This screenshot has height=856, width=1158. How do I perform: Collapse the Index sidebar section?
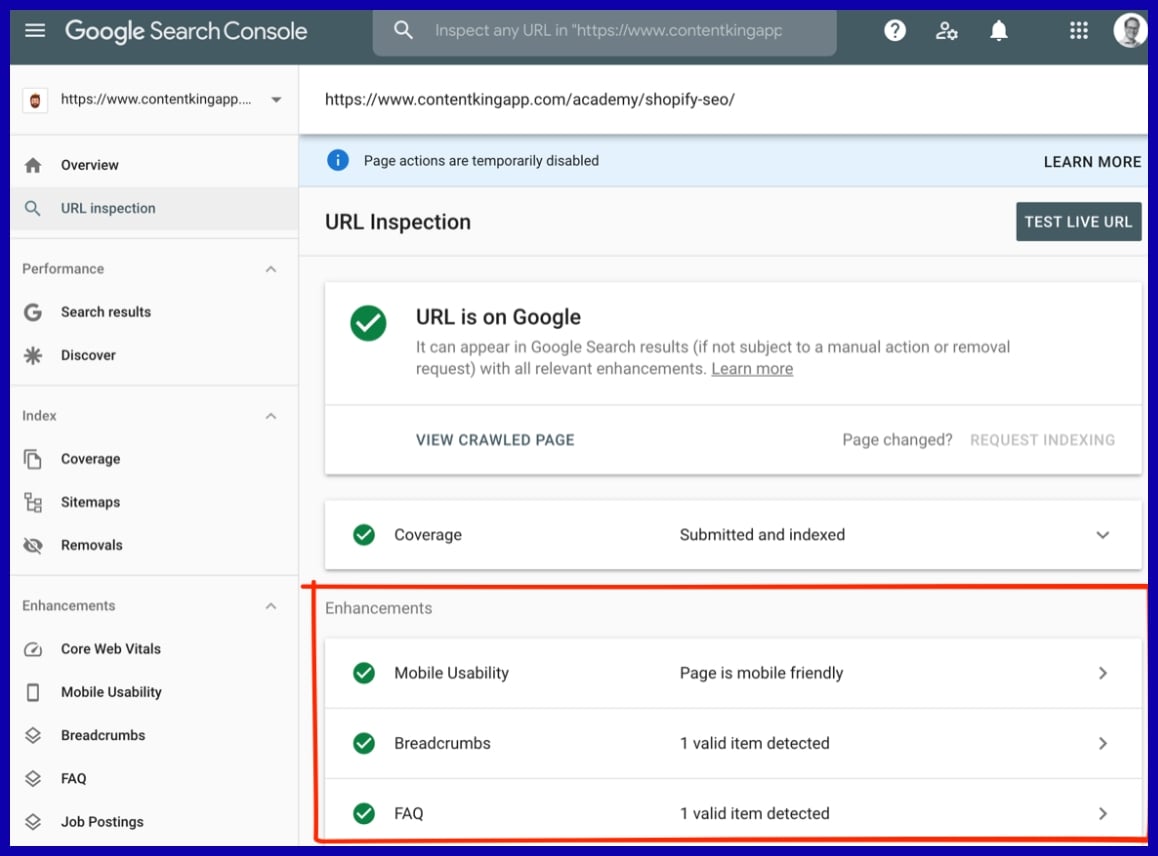[x=271, y=416]
